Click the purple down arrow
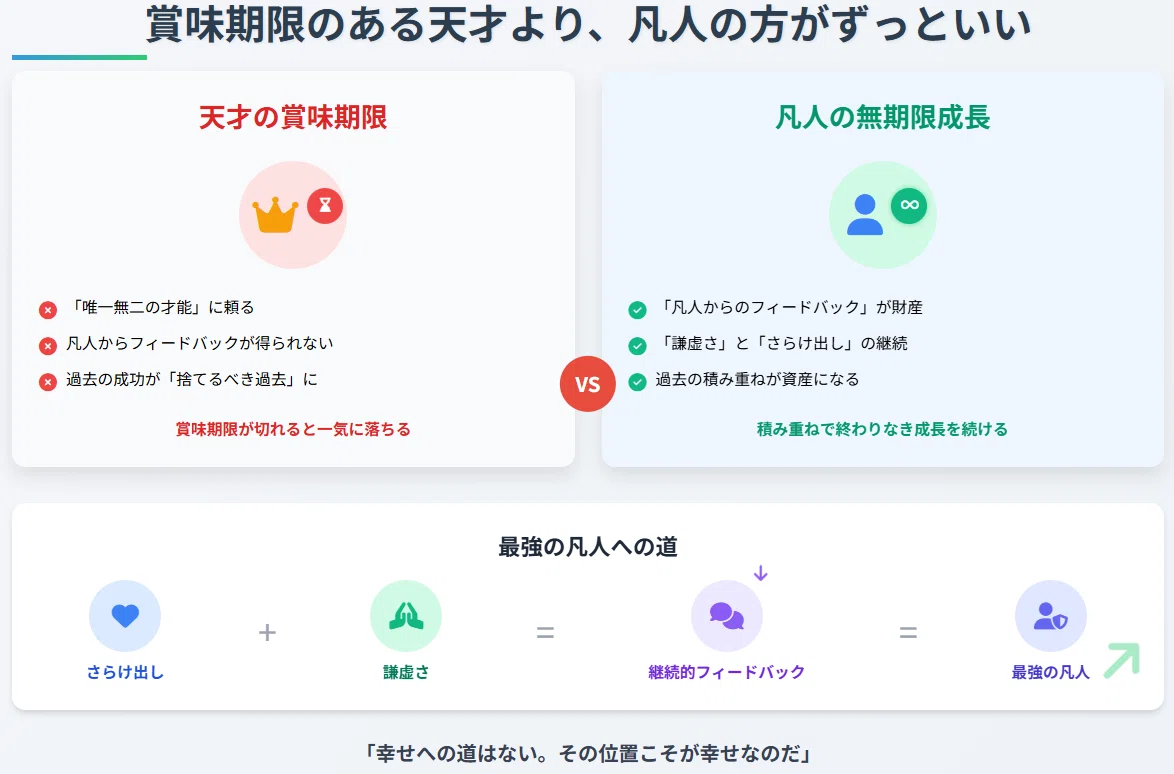The image size is (1174, 774). pyautogui.click(x=761, y=573)
